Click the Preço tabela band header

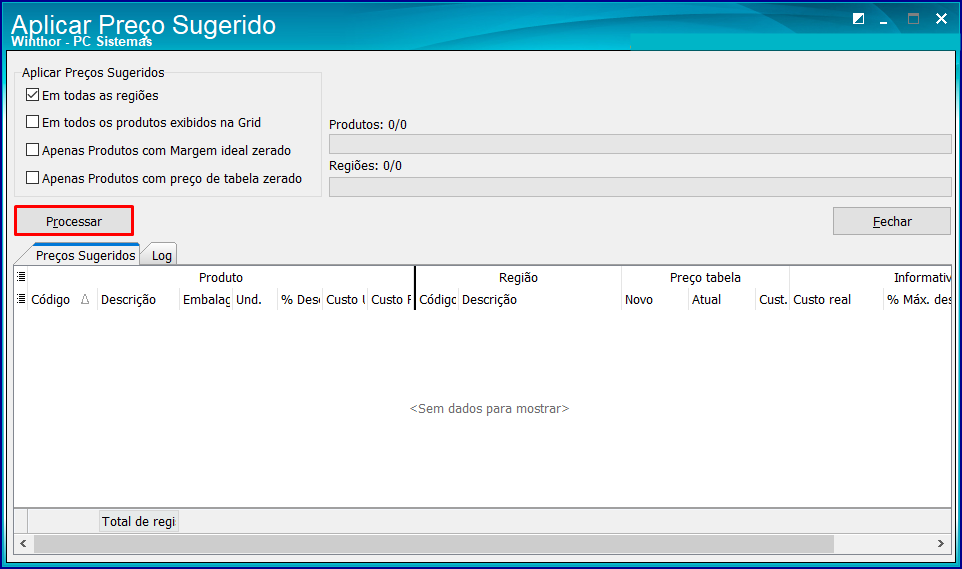coord(706,277)
